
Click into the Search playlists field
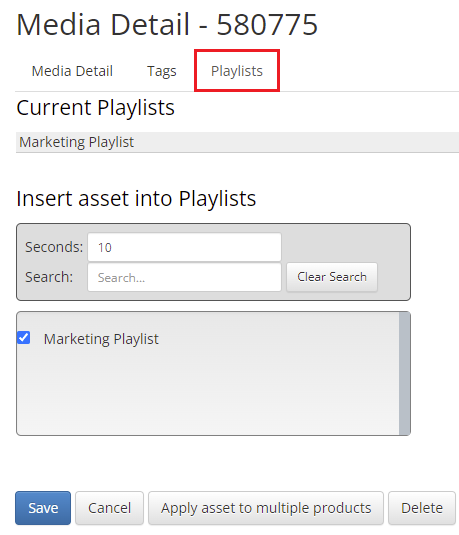184,277
